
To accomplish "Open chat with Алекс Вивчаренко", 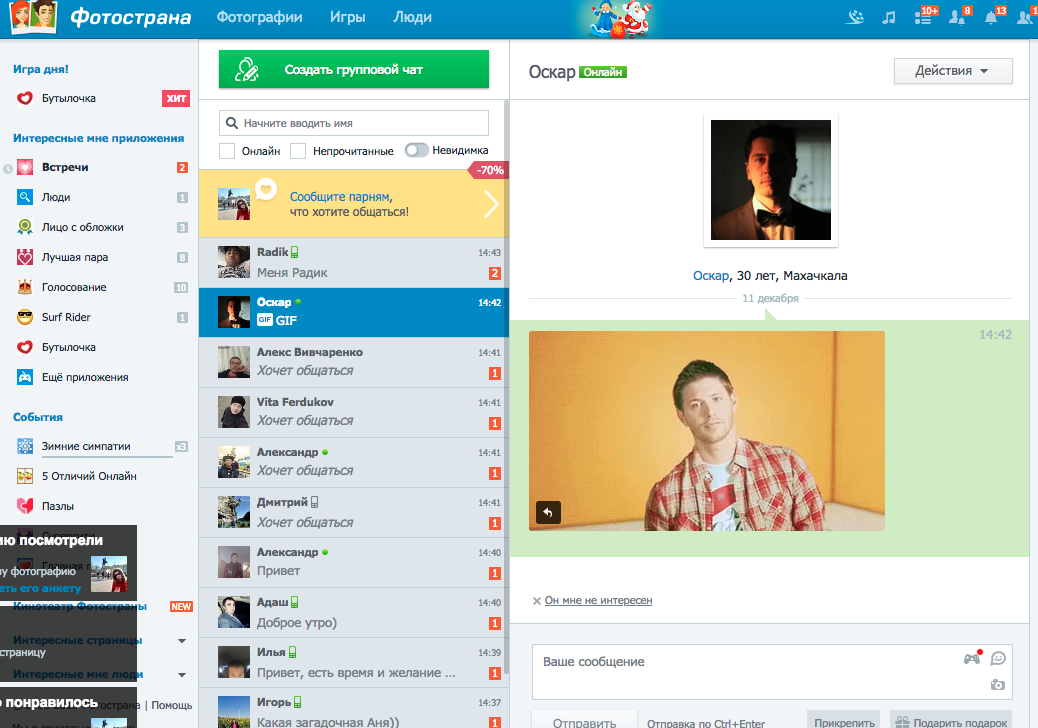I will 354,362.
